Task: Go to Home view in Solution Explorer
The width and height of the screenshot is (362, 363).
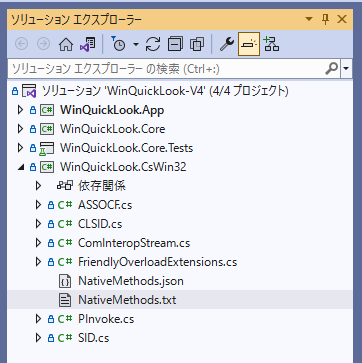Action: click(x=66, y=44)
